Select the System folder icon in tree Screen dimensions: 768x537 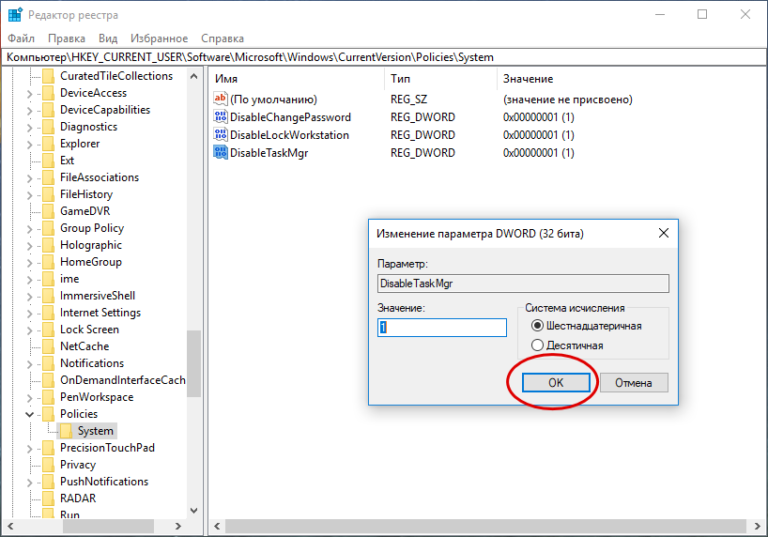tap(66, 431)
